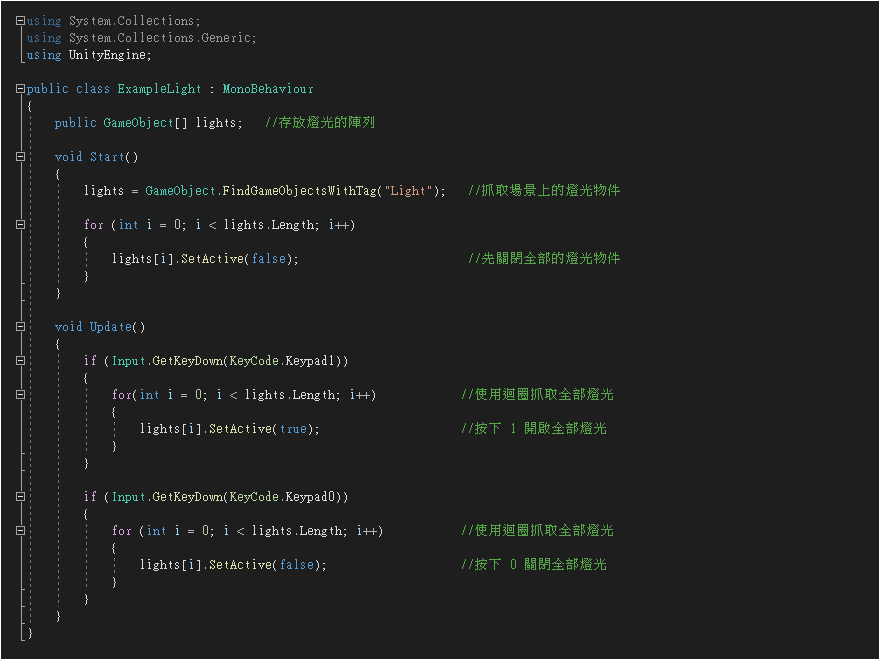Viewport: 880px width, 660px height.
Task: Collapse the Start() method body
Action: (x=20, y=157)
